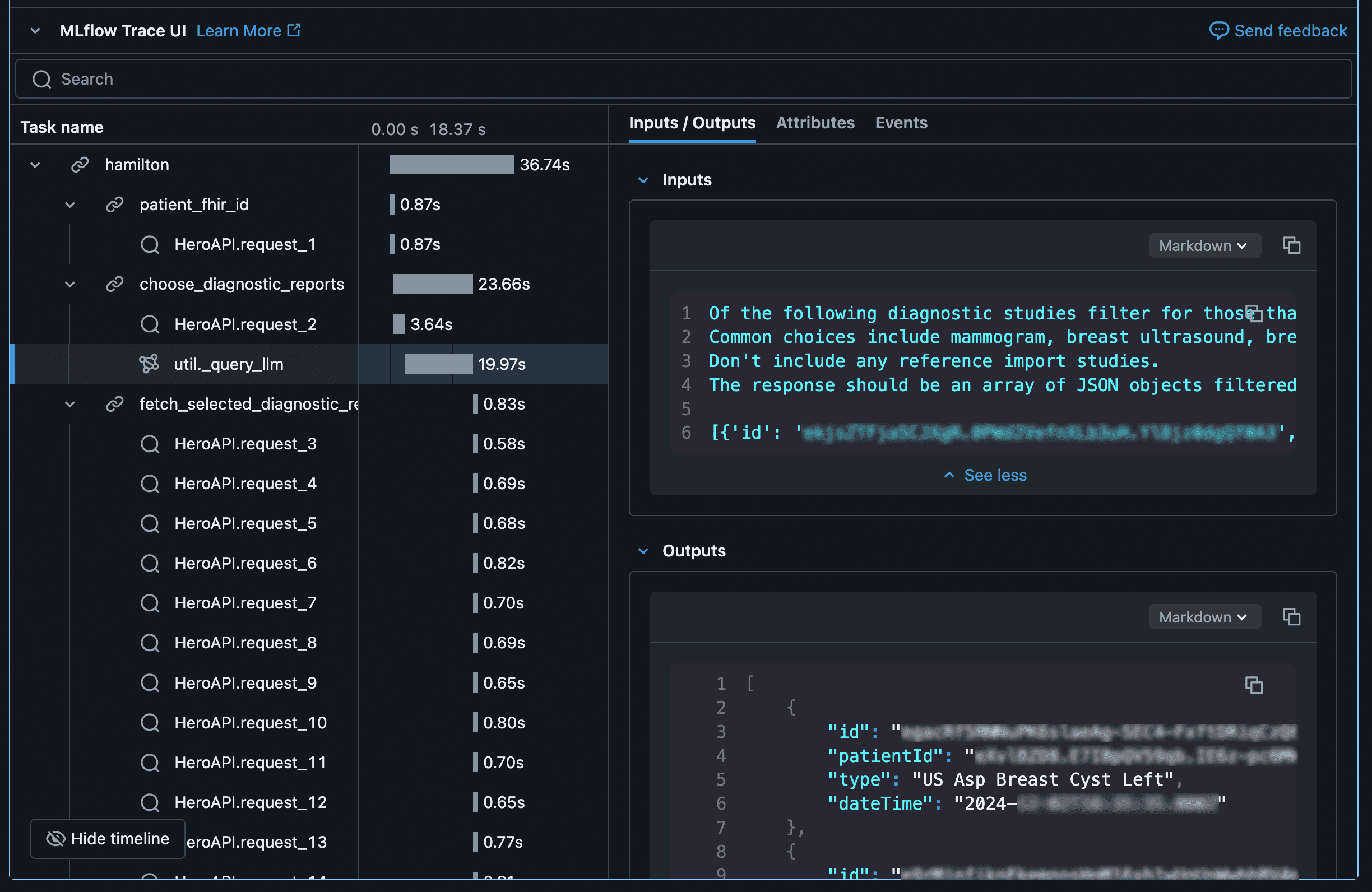Copy the Inputs panel content with the header copy icon
Screen dimensions: 1372x892
pos(1291,245)
